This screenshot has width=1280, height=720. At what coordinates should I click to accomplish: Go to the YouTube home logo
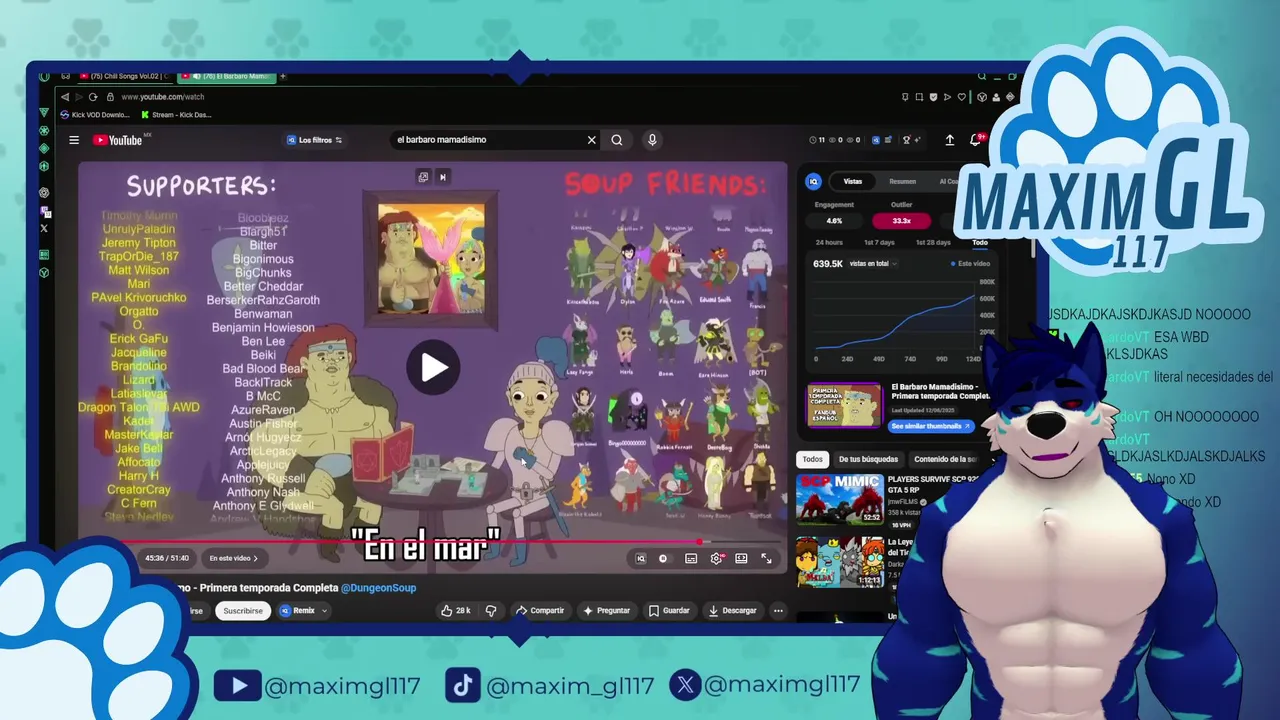[118, 140]
